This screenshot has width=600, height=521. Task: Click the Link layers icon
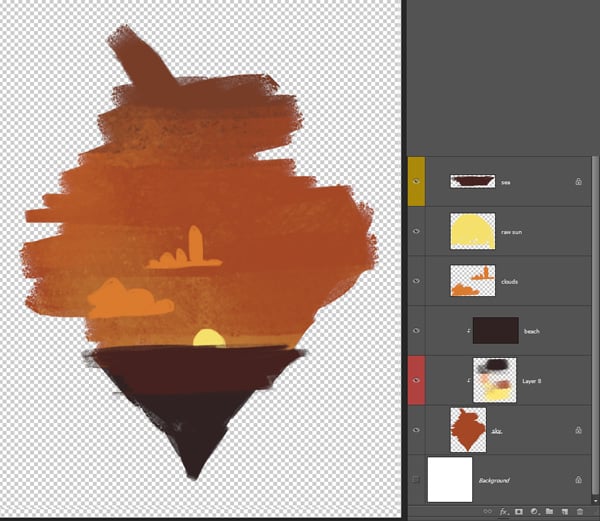point(488,511)
